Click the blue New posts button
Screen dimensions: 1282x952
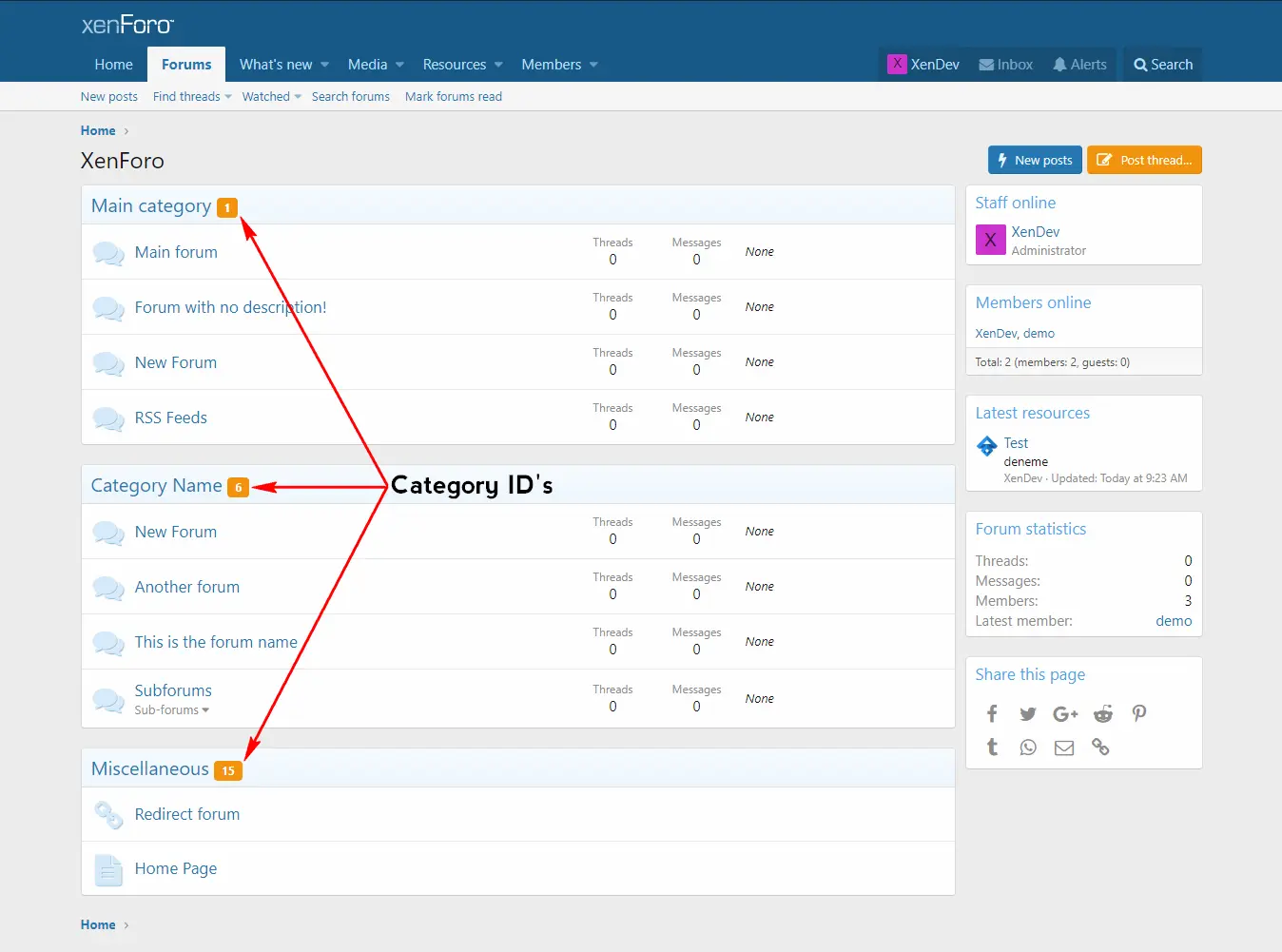(1035, 160)
